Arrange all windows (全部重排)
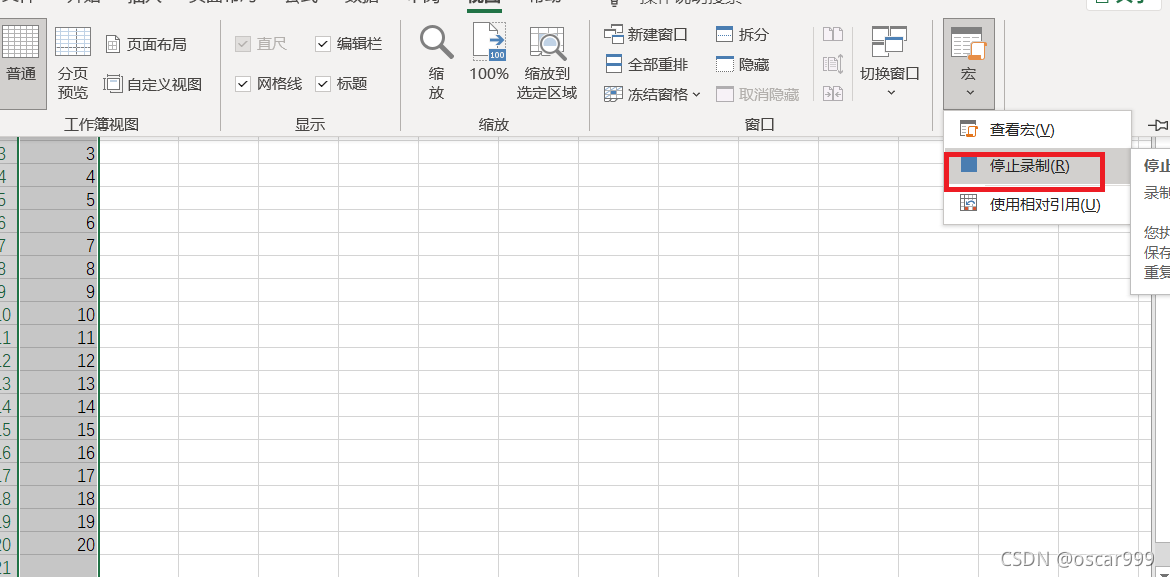Image resolution: width=1170 pixels, height=577 pixels. click(646, 64)
